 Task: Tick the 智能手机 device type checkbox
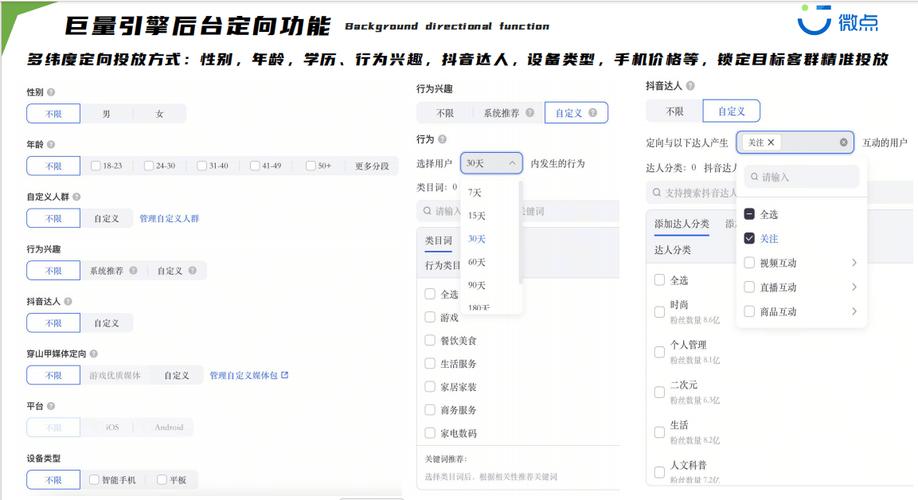point(95,480)
